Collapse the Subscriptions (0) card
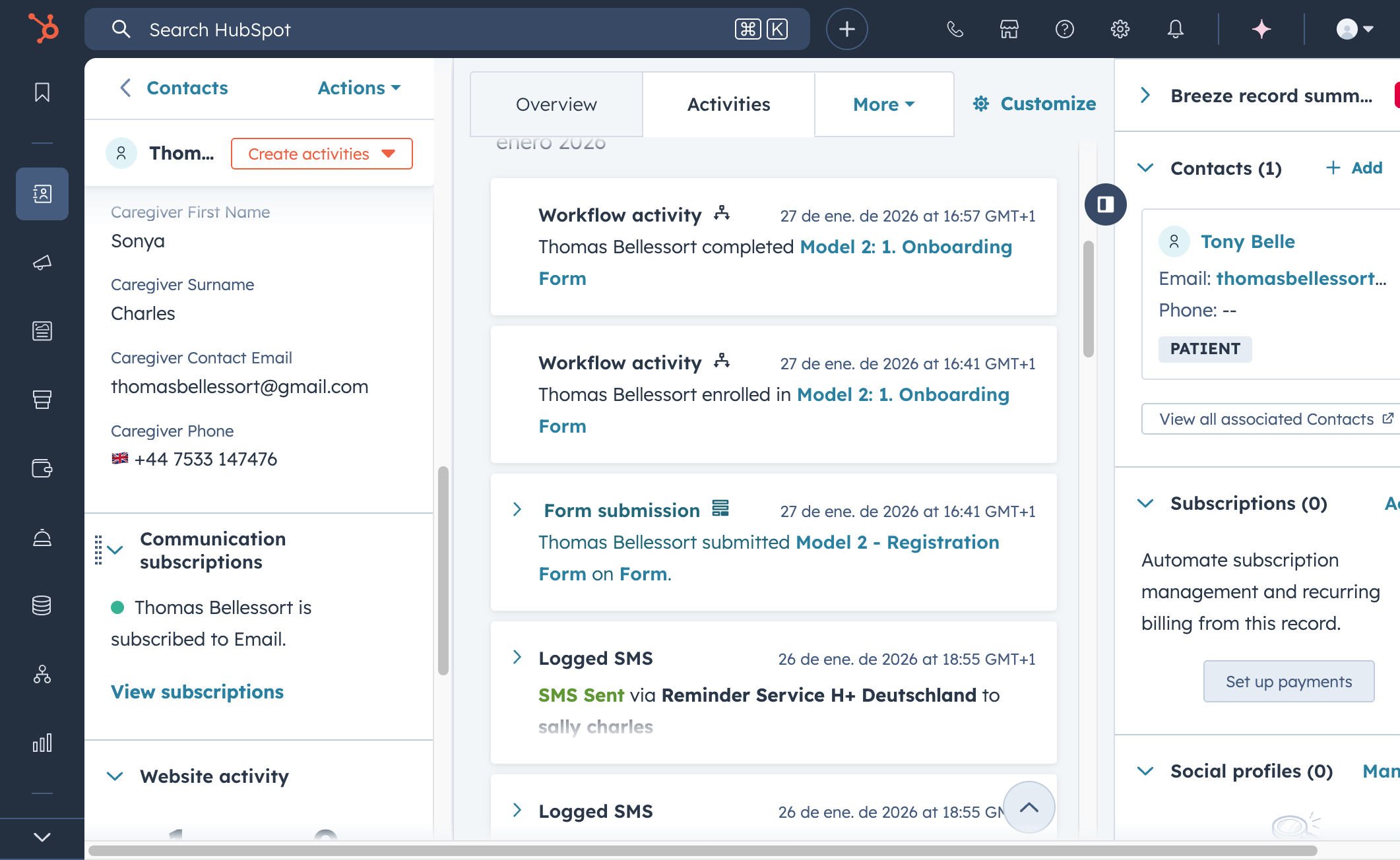This screenshot has width=1400, height=860. (x=1145, y=503)
